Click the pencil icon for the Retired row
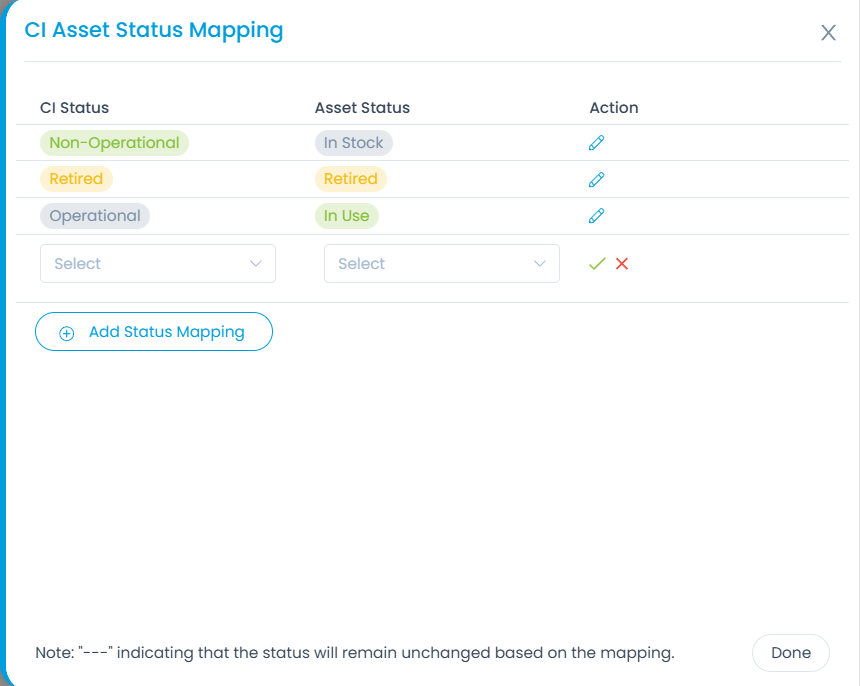The image size is (860, 686). [596, 180]
